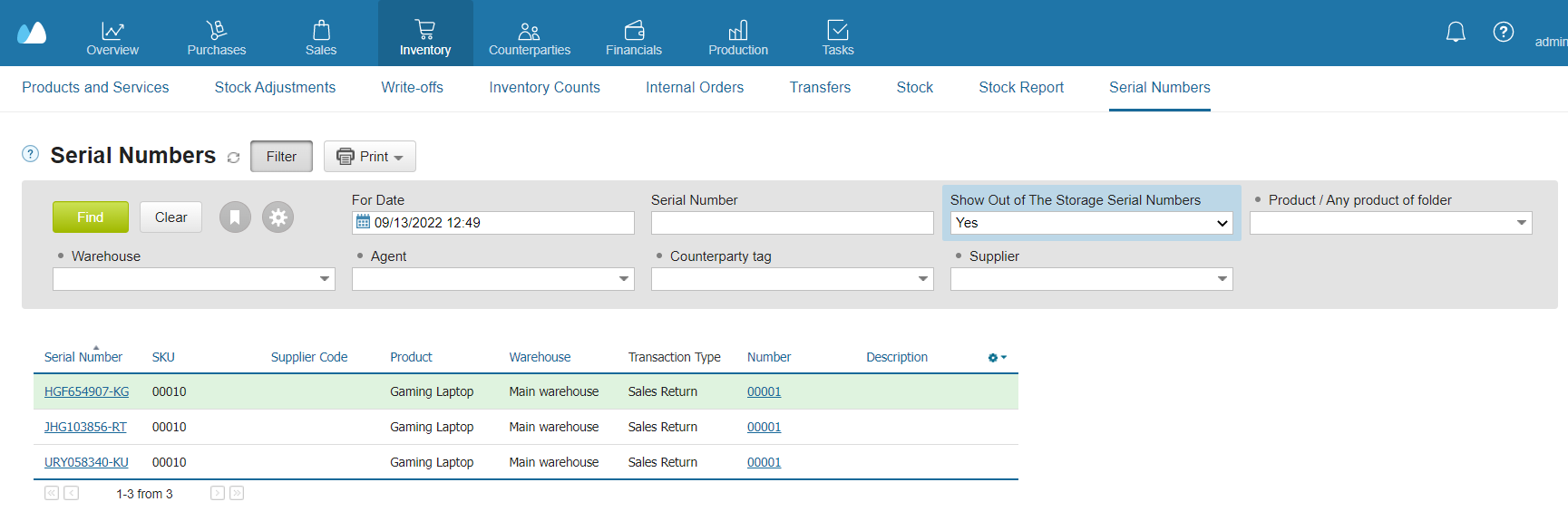Image resolution: width=1568 pixels, height=521 pixels.
Task: Switch to Stock Report tab
Action: click(x=1021, y=87)
